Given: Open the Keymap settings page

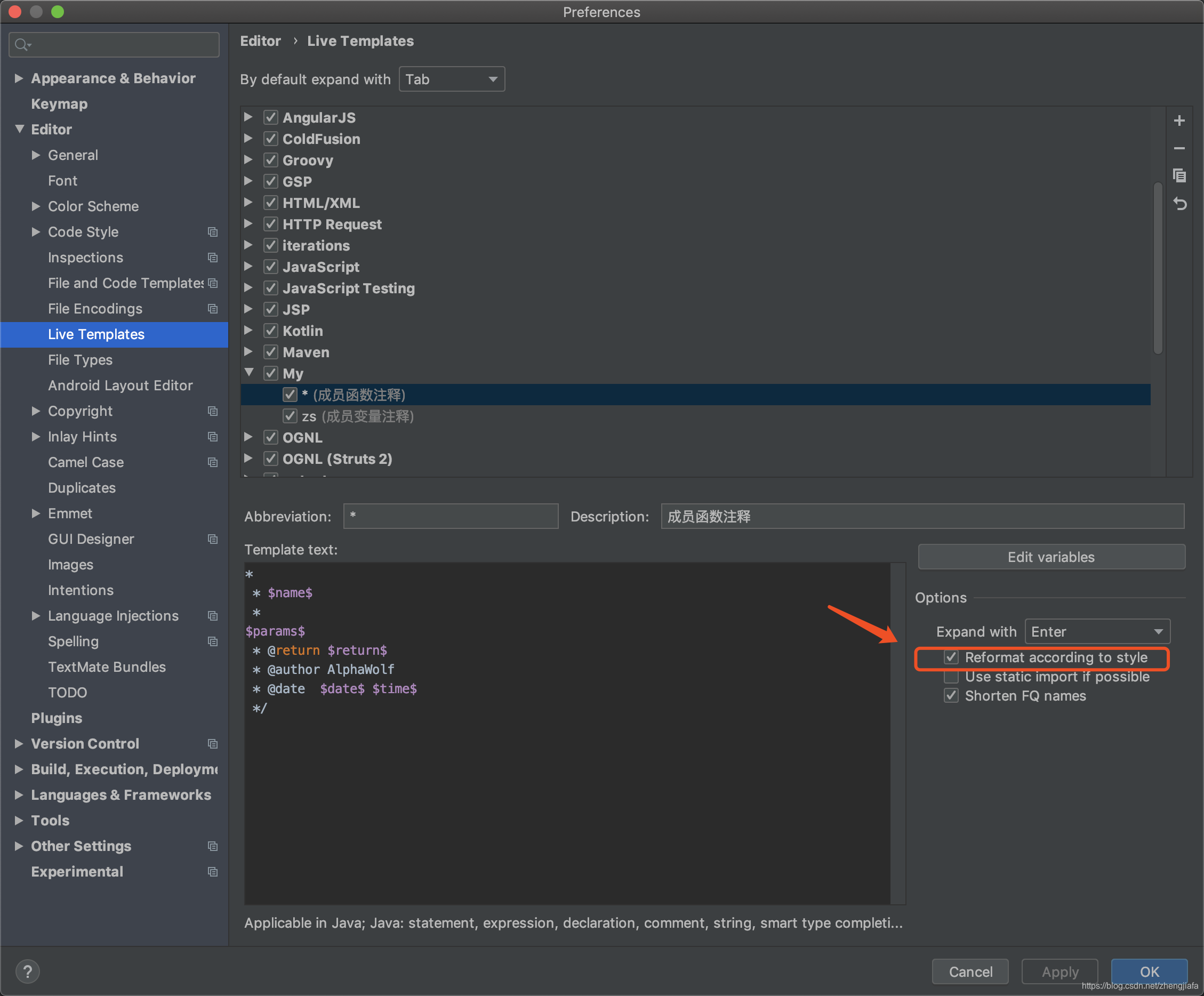Looking at the screenshot, I should pyautogui.click(x=59, y=104).
